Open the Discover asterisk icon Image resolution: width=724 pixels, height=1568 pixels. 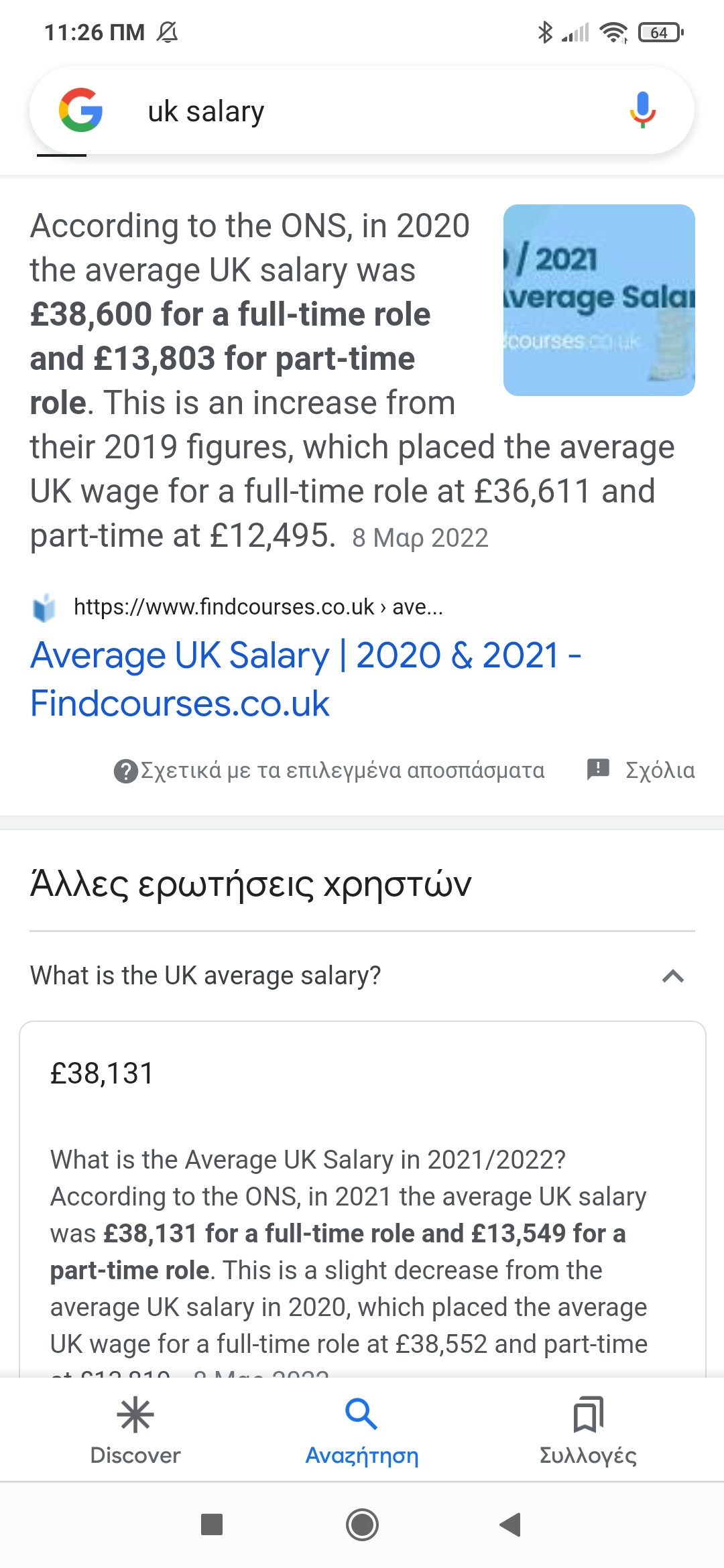[135, 1415]
